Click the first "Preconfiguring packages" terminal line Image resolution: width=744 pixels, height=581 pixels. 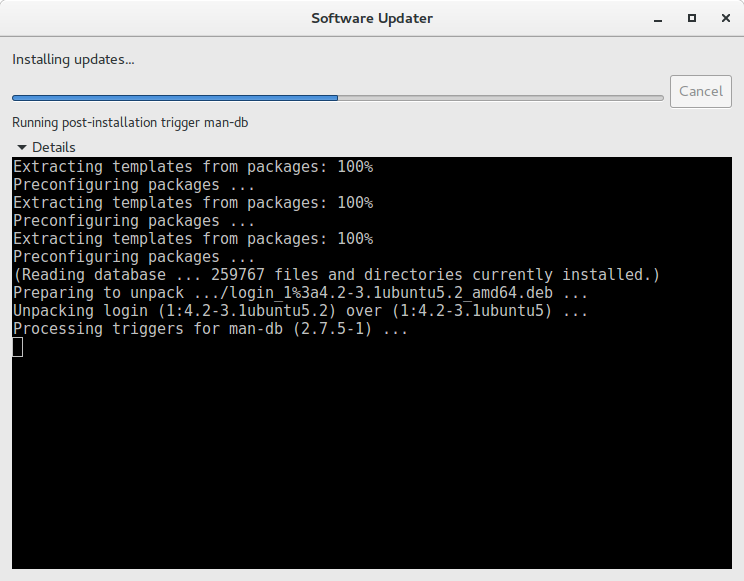click(x=134, y=184)
